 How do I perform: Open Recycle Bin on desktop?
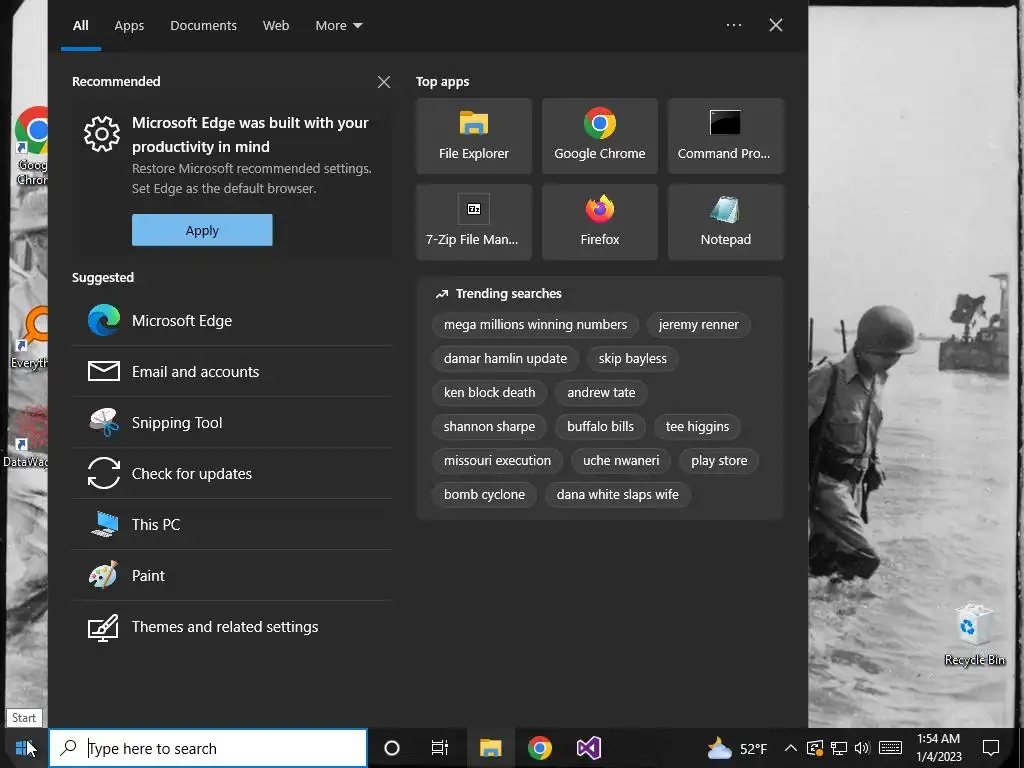pos(974,634)
